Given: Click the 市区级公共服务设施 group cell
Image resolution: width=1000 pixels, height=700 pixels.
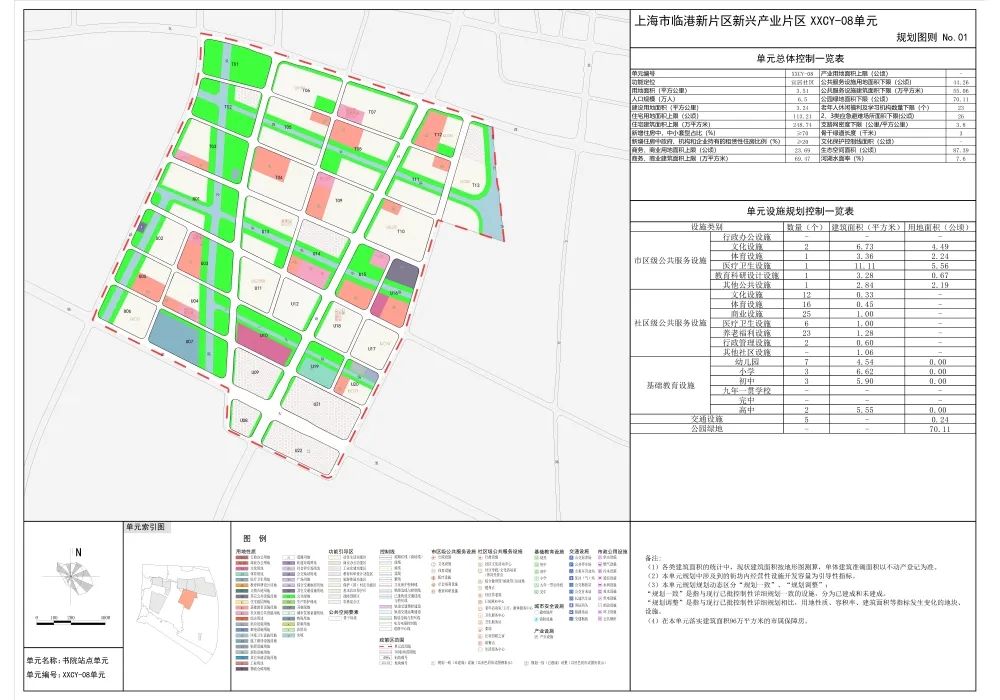Looking at the screenshot, I should (x=670, y=261).
